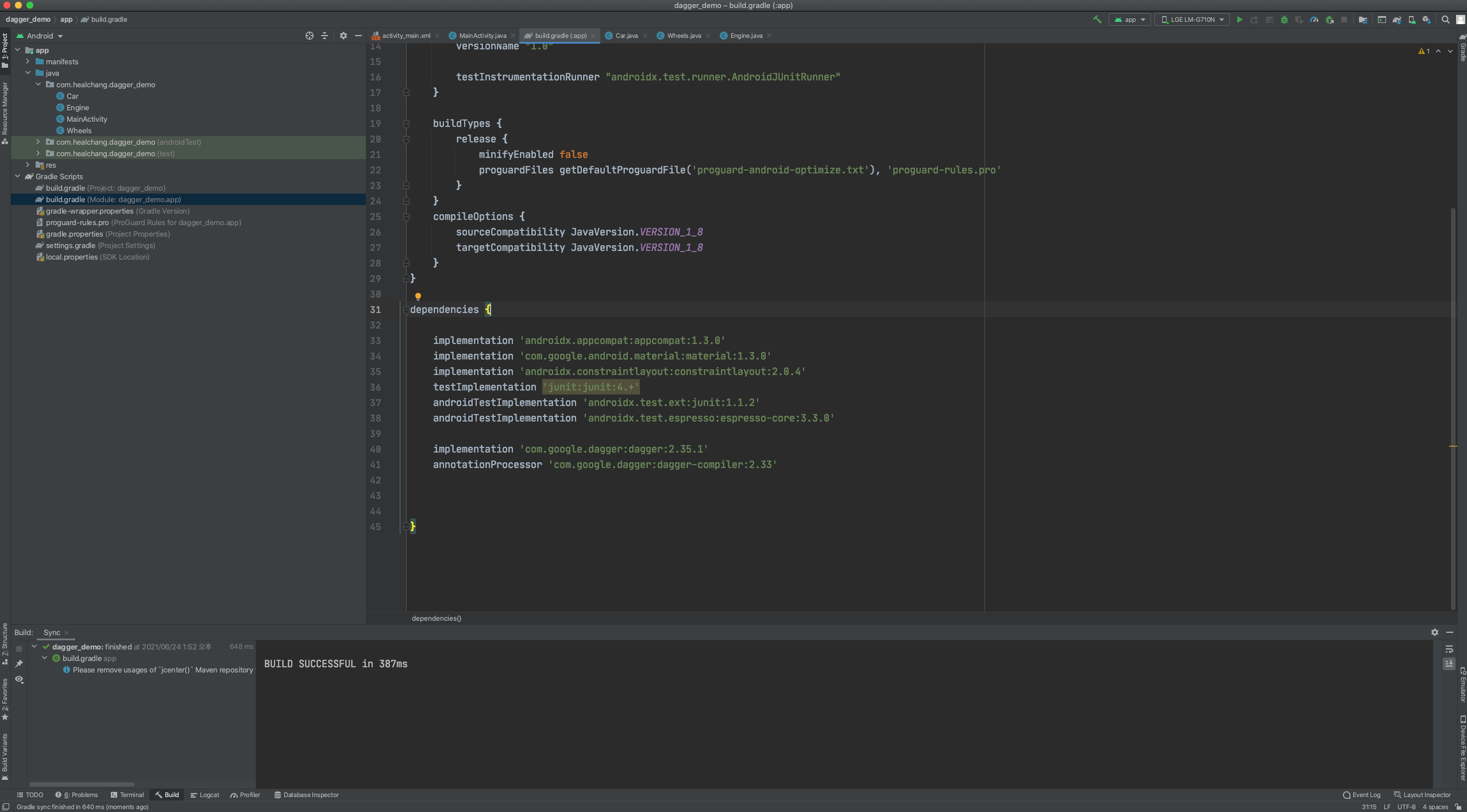Open the LGE LM-G710N device dropdown
The height and width of the screenshot is (812, 1467).
(1192, 20)
